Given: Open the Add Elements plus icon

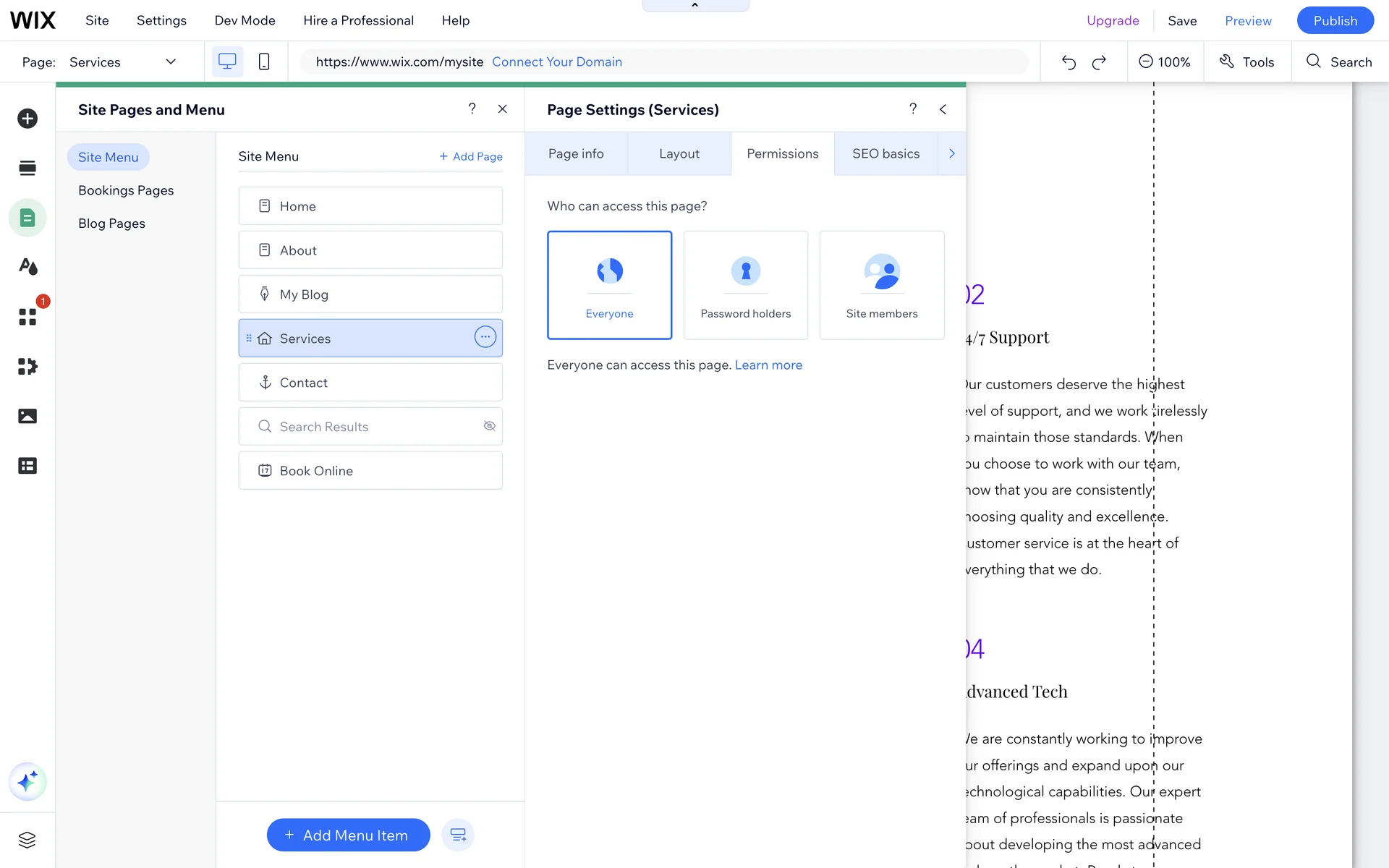Looking at the screenshot, I should tap(27, 119).
